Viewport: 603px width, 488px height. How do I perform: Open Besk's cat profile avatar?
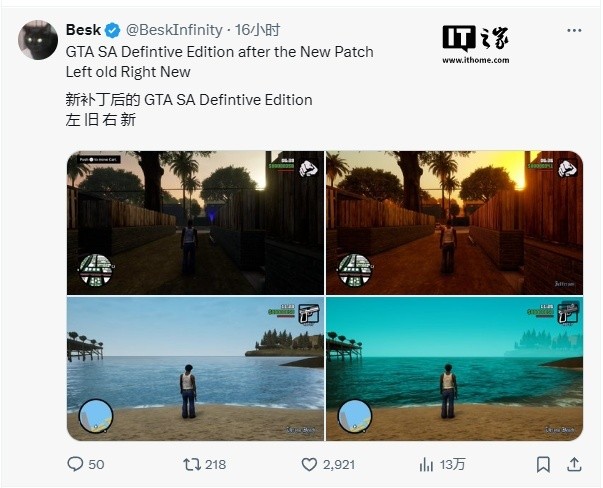[x=38, y=40]
